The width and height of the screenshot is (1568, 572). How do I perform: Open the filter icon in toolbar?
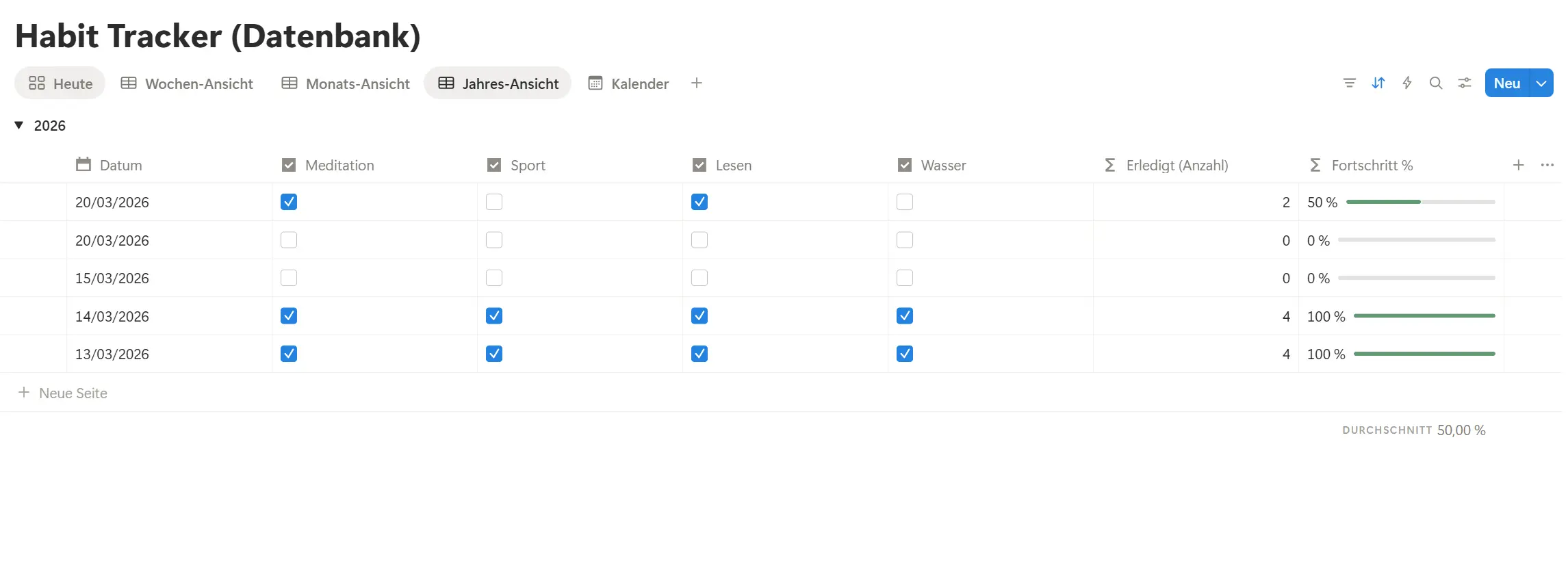coord(1349,83)
